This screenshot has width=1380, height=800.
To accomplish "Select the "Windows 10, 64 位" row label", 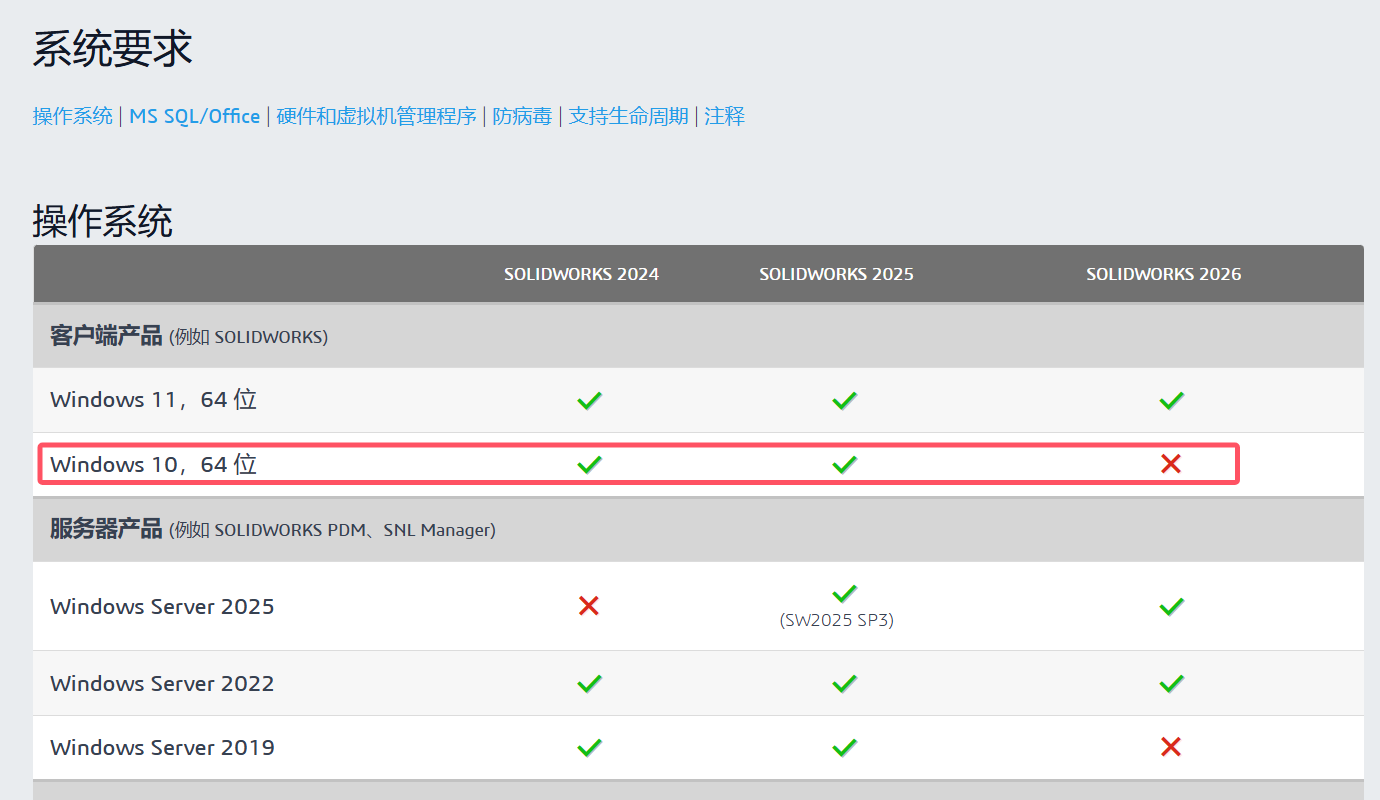I will [153, 464].
